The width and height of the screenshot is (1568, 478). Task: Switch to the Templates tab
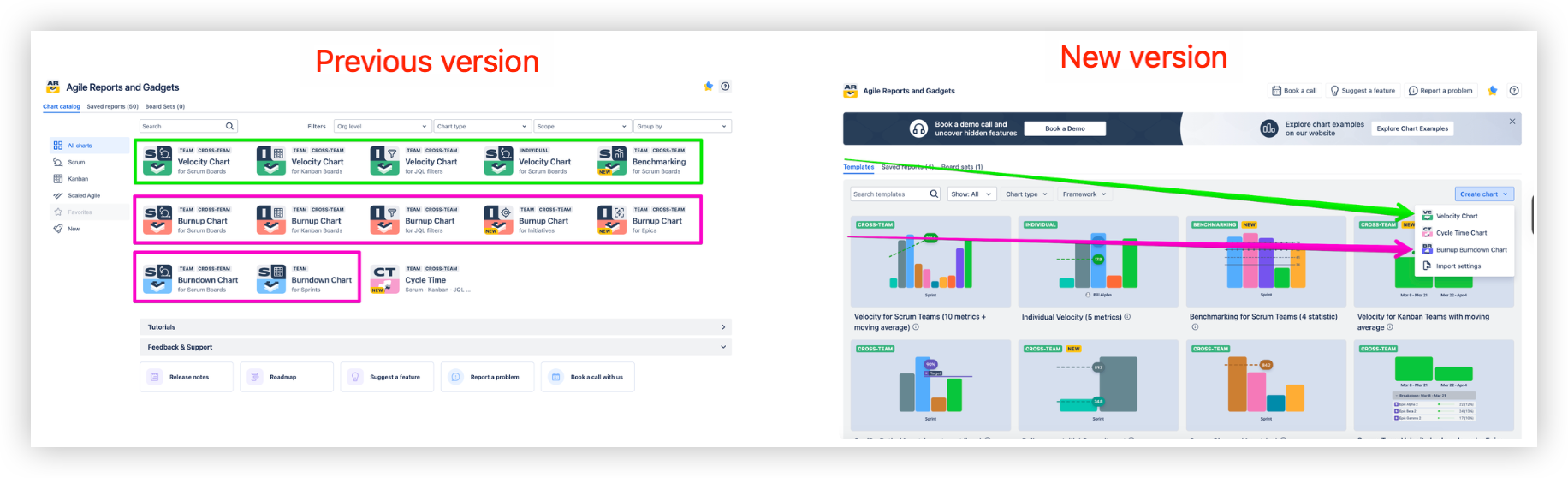(858, 167)
